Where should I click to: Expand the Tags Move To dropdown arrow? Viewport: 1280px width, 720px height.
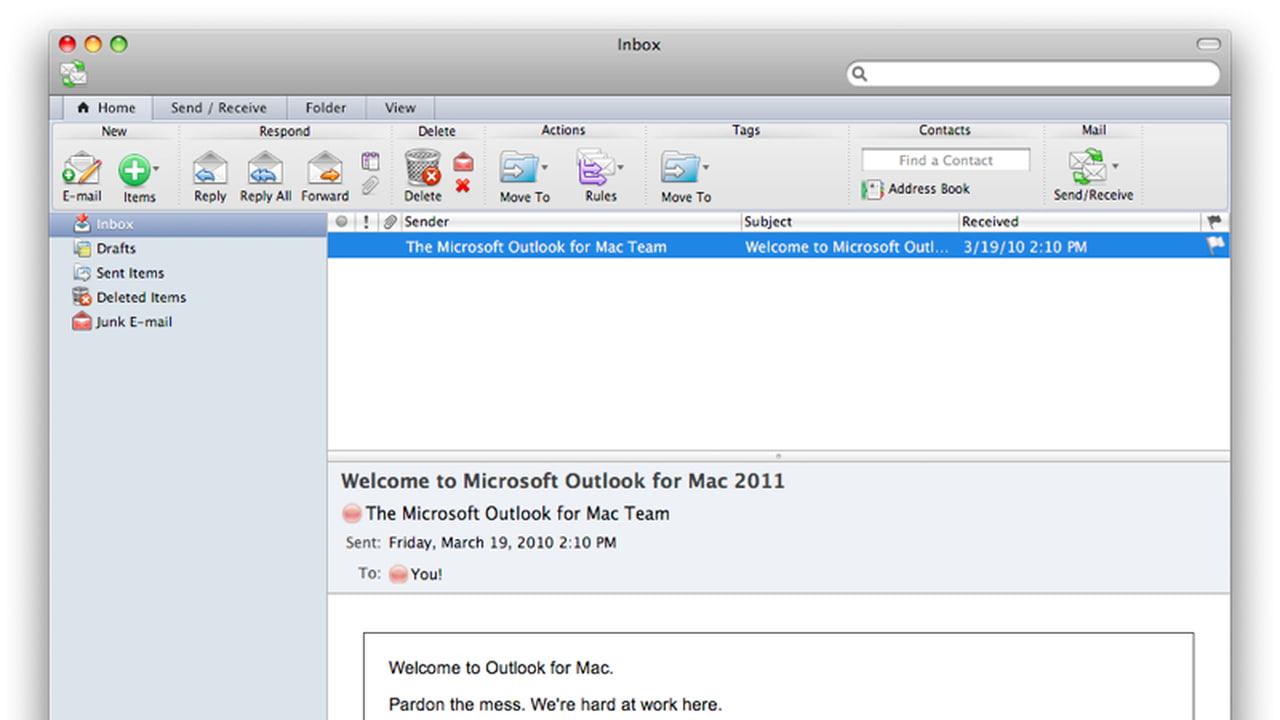pyautogui.click(x=705, y=168)
